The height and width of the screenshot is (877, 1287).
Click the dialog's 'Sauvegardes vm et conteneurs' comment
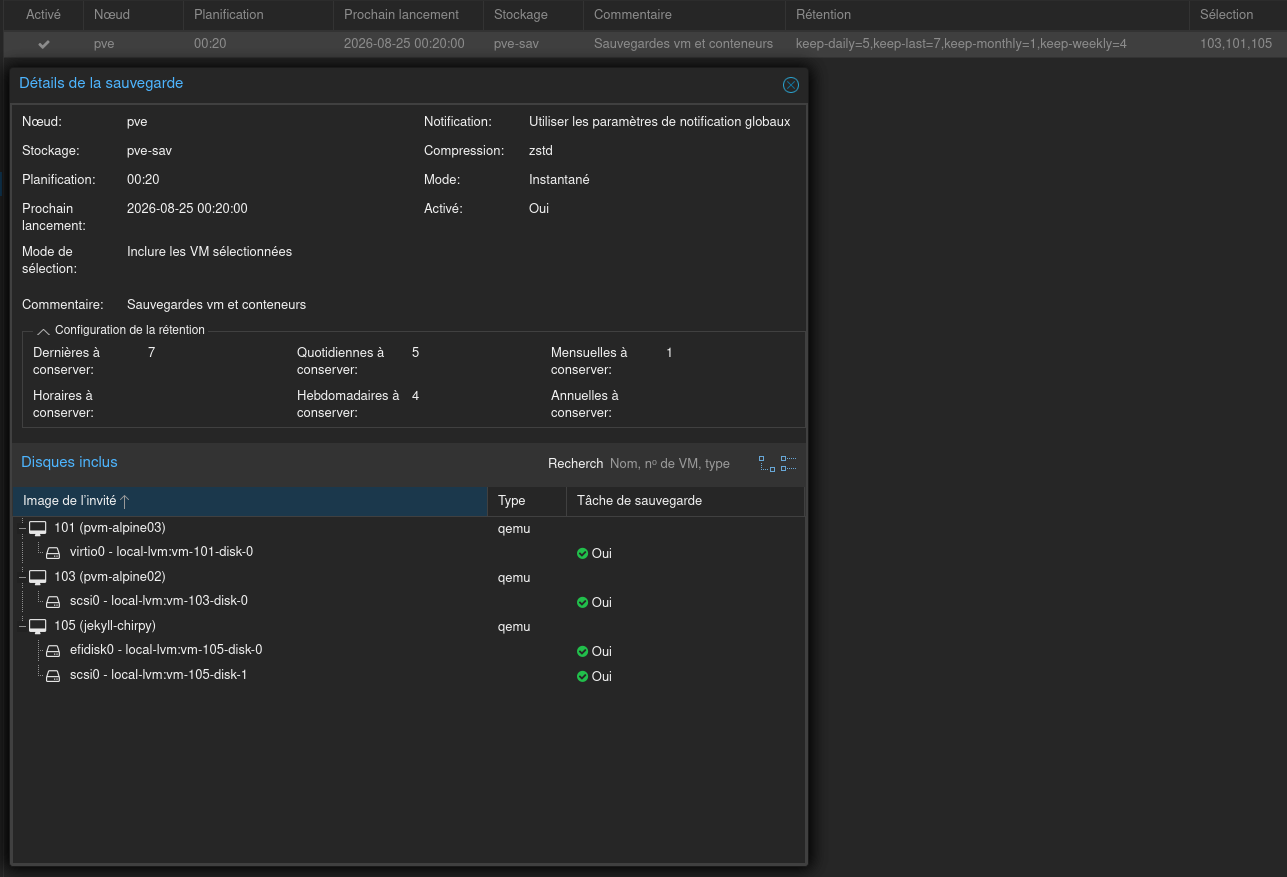(x=216, y=305)
